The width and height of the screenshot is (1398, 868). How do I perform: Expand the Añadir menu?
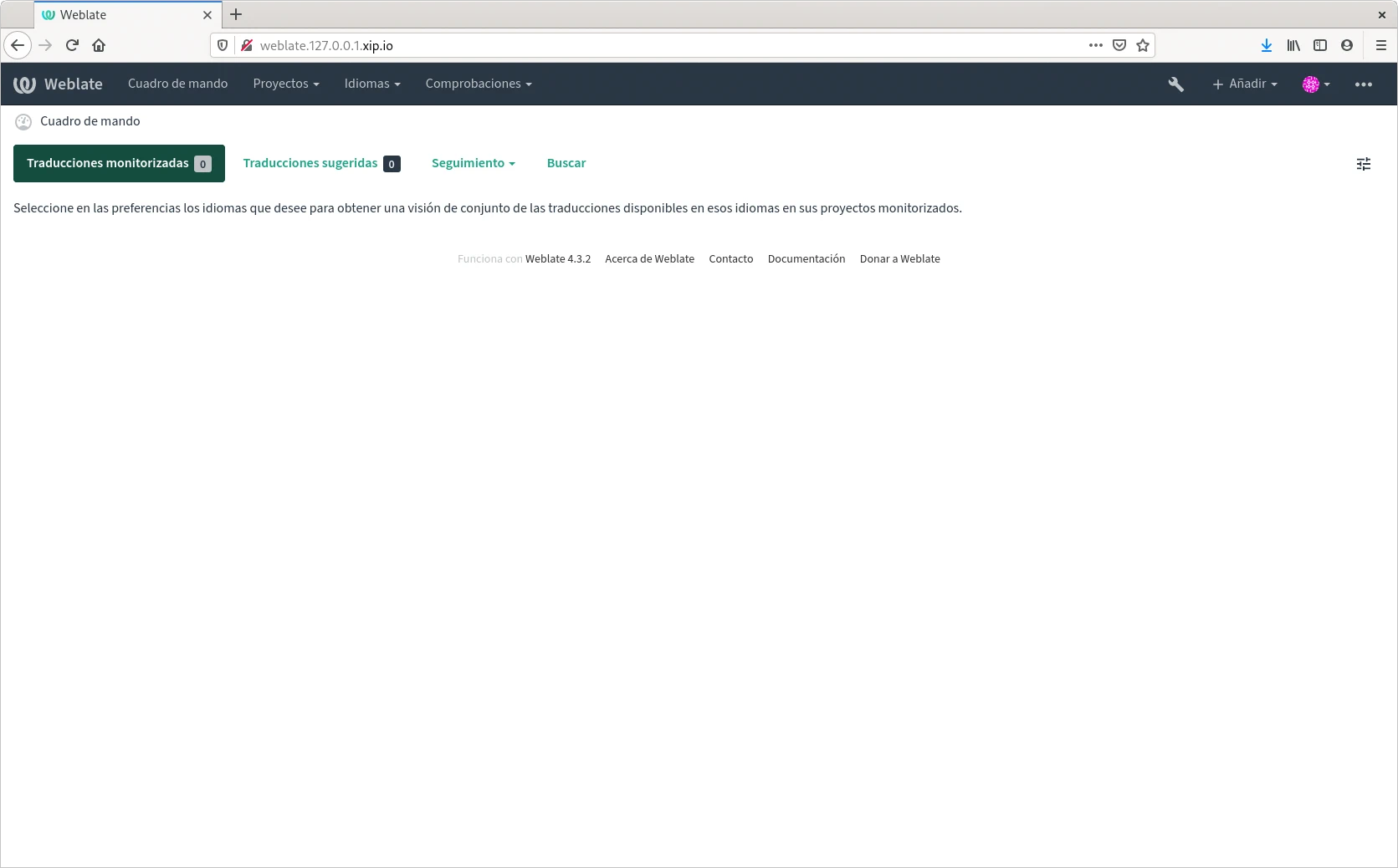(1245, 84)
